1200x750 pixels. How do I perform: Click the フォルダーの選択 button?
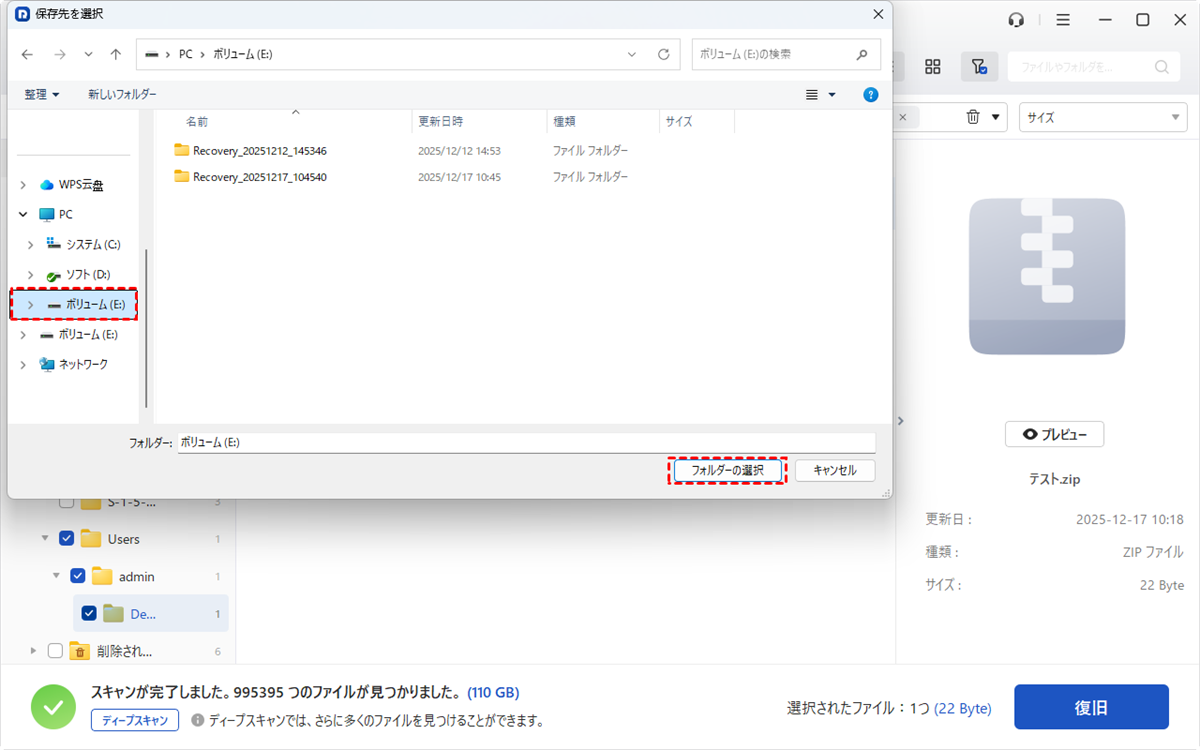727,470
